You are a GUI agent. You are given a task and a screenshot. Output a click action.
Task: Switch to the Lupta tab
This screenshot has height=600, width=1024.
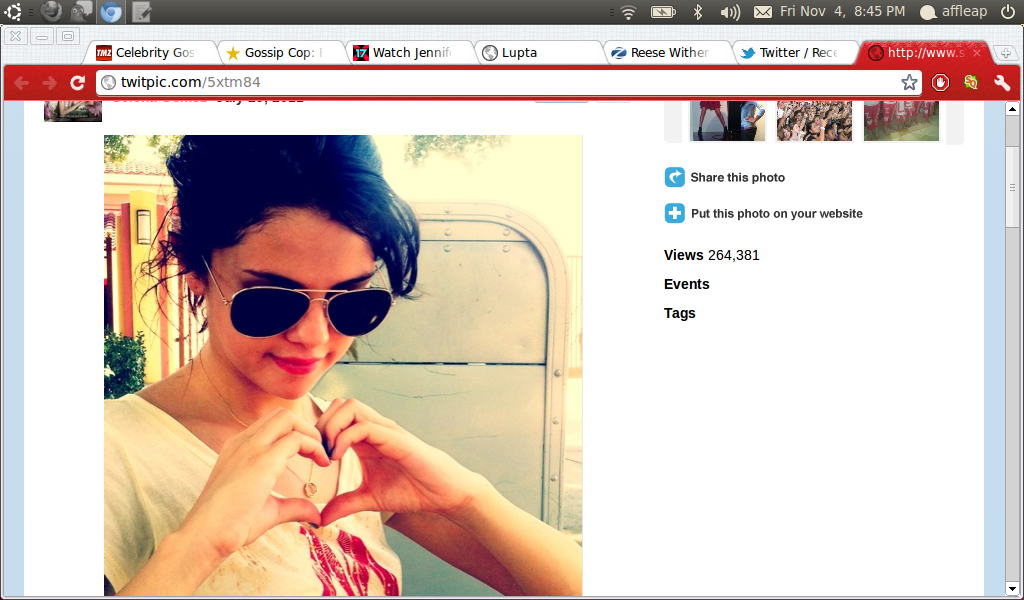(x=539, y=53)
